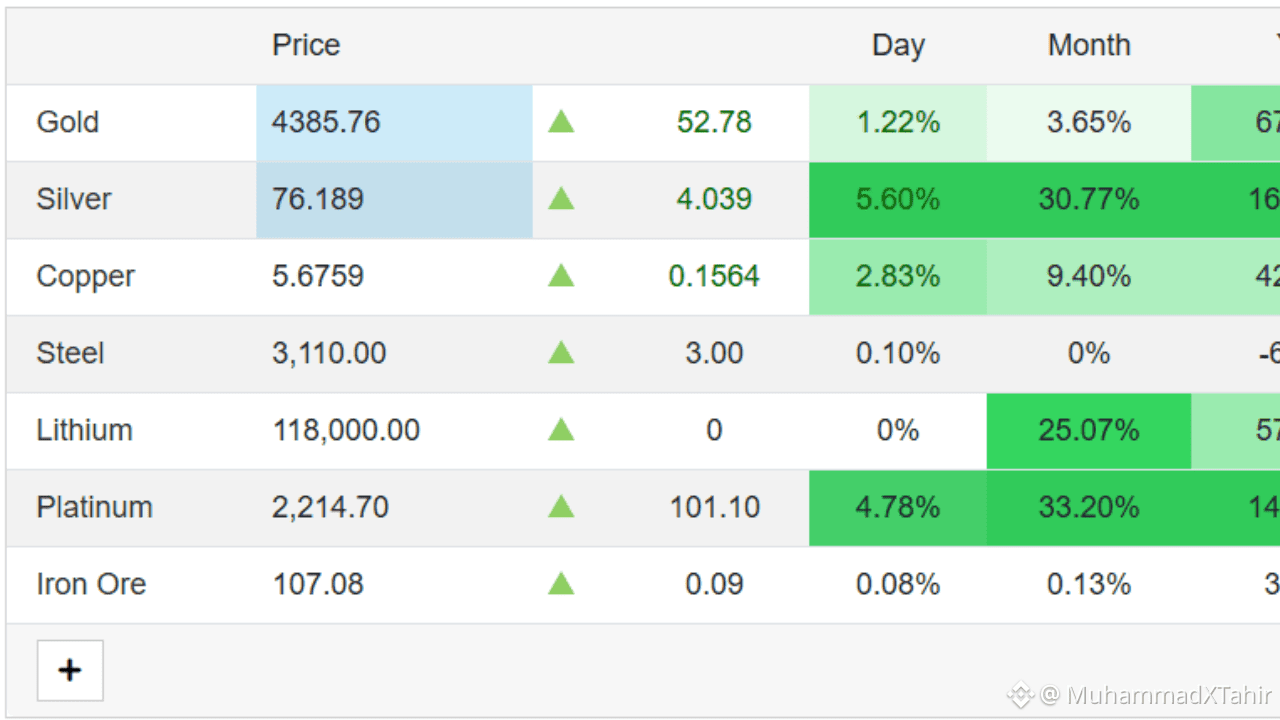Click Platinum's 4.78% daily change cell
This screenshot has height=720, width=1280.
coord(898,507)
